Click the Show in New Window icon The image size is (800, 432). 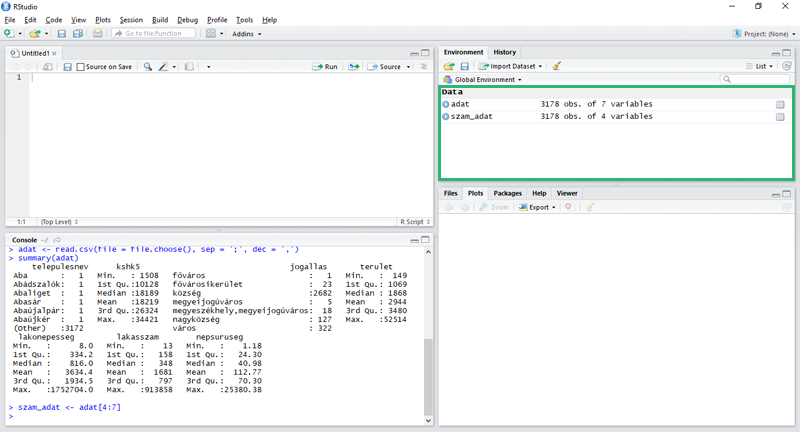tap(47, 67)
